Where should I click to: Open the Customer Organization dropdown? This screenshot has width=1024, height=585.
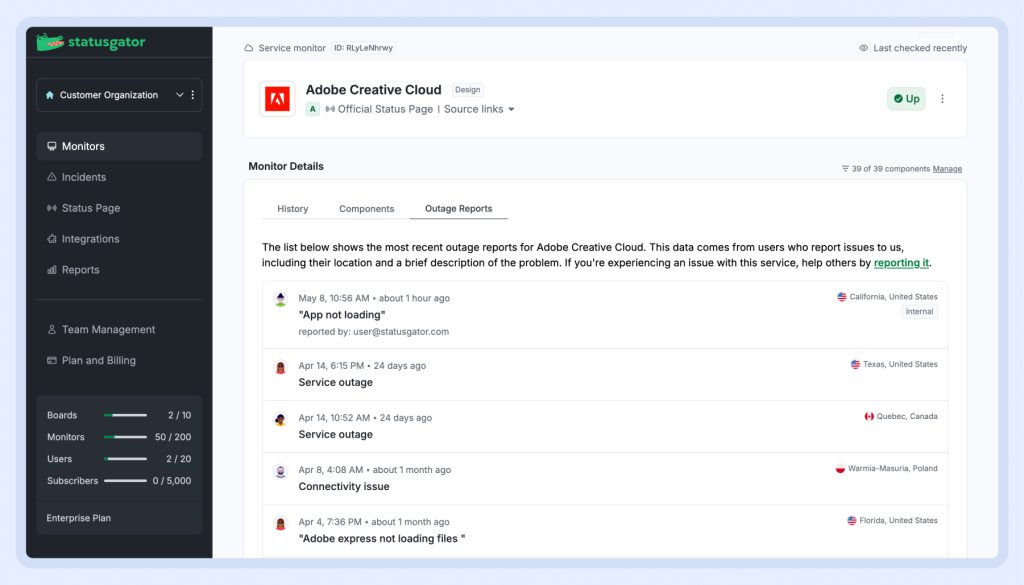(119, 95)
